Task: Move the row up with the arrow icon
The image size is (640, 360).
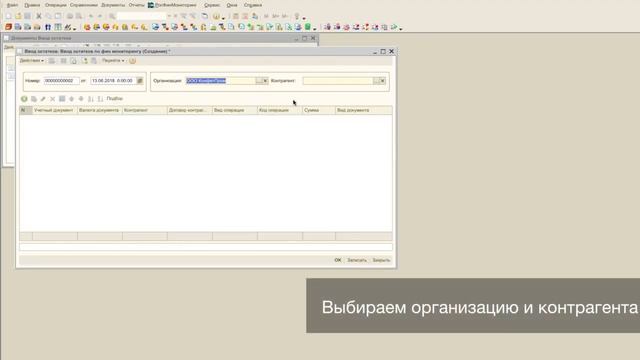Action: [x=72, y=99]
